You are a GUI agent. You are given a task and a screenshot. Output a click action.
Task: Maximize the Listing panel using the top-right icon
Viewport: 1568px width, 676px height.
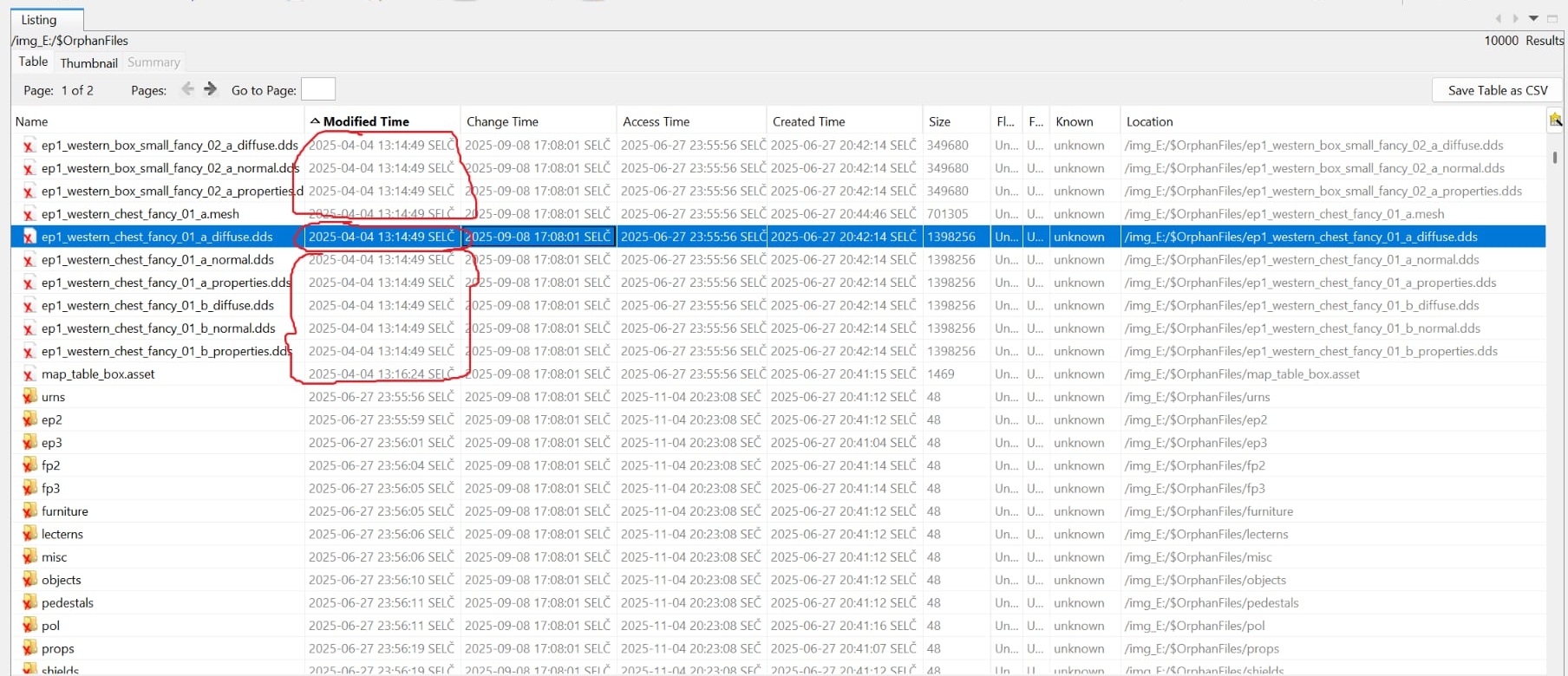tap(1552, 18)
